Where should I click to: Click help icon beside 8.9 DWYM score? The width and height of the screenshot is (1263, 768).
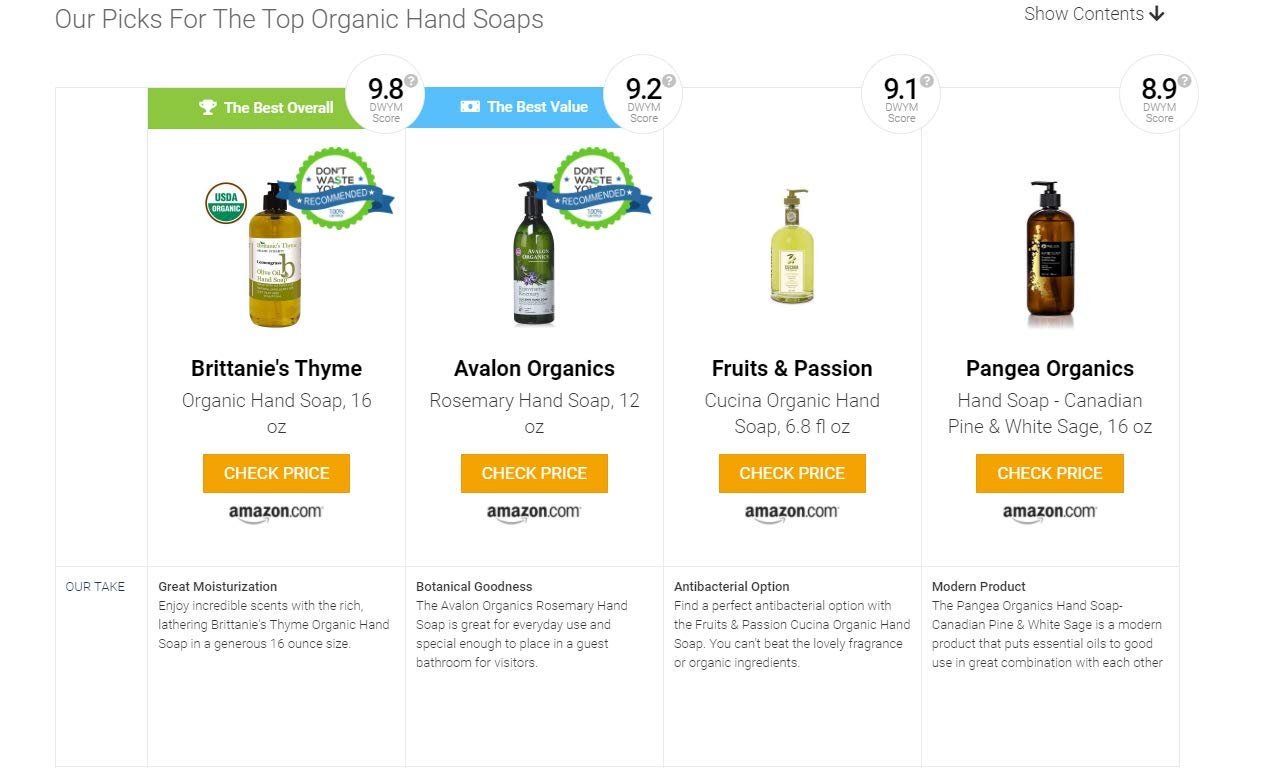[1185, 81]
